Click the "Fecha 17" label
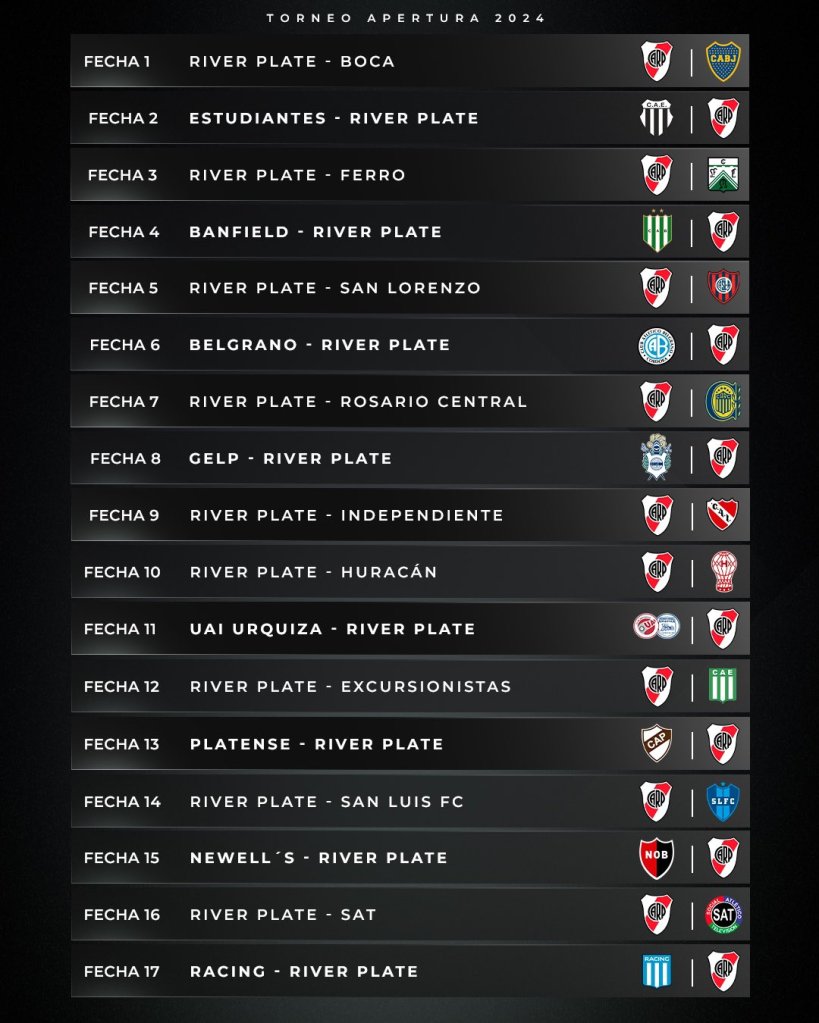819x1023 pixels. point(121,971)
